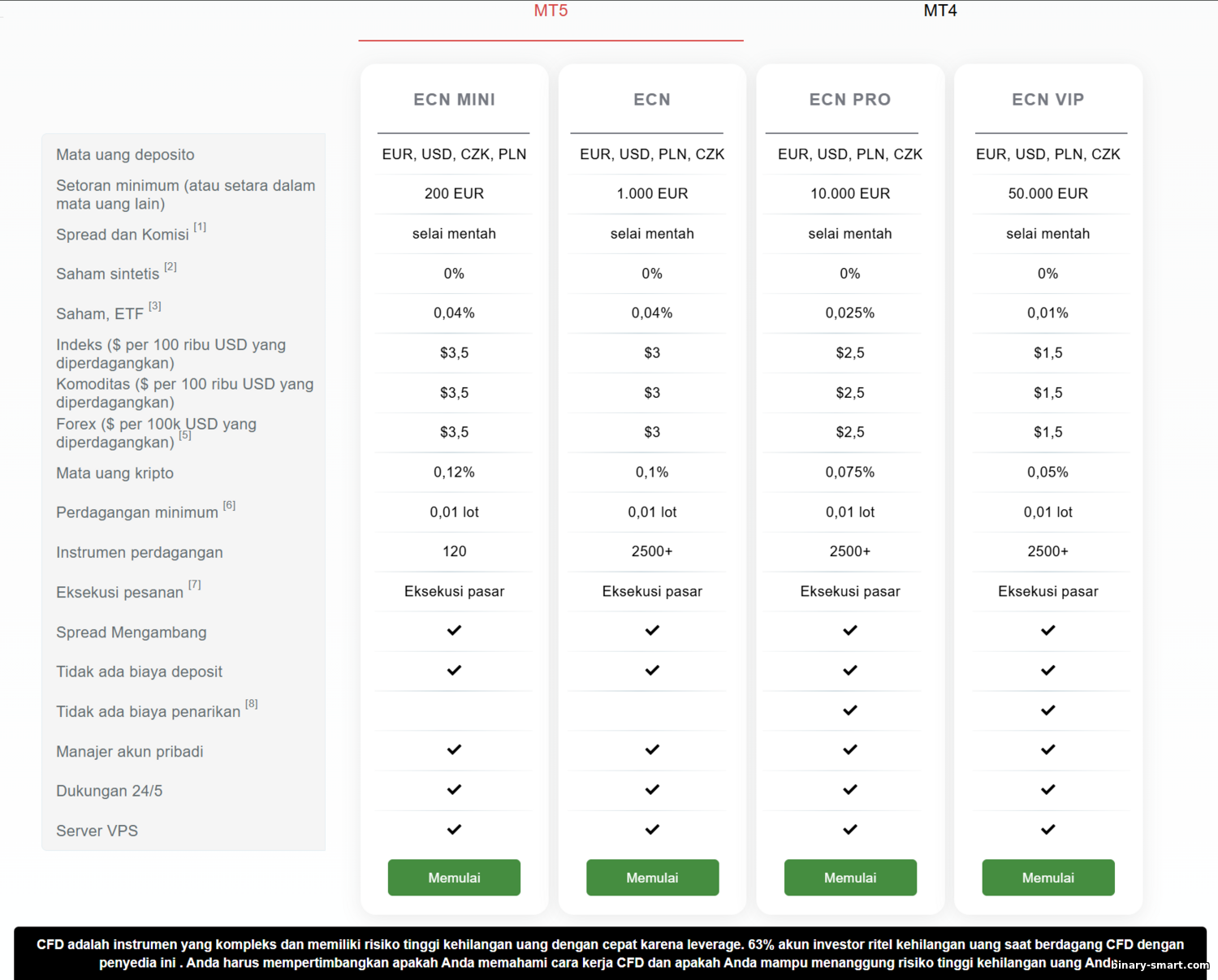The image size is (1218, 980).
Task: Click ECN PRO Server VPS checkmark
Action: [x=850, y=830]
